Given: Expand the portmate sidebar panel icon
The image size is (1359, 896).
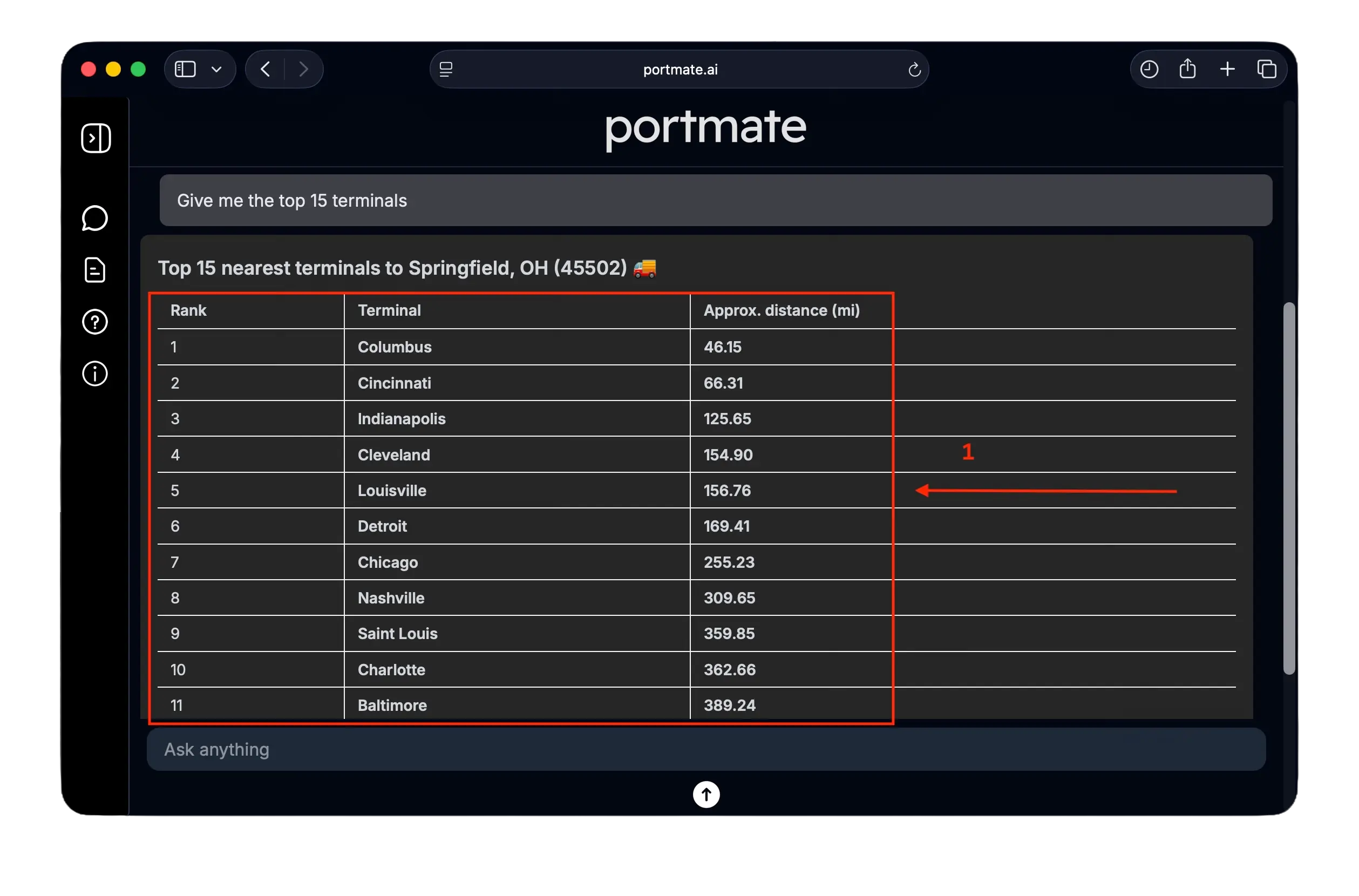Looking at the screenshot, I should pos(96,138).
